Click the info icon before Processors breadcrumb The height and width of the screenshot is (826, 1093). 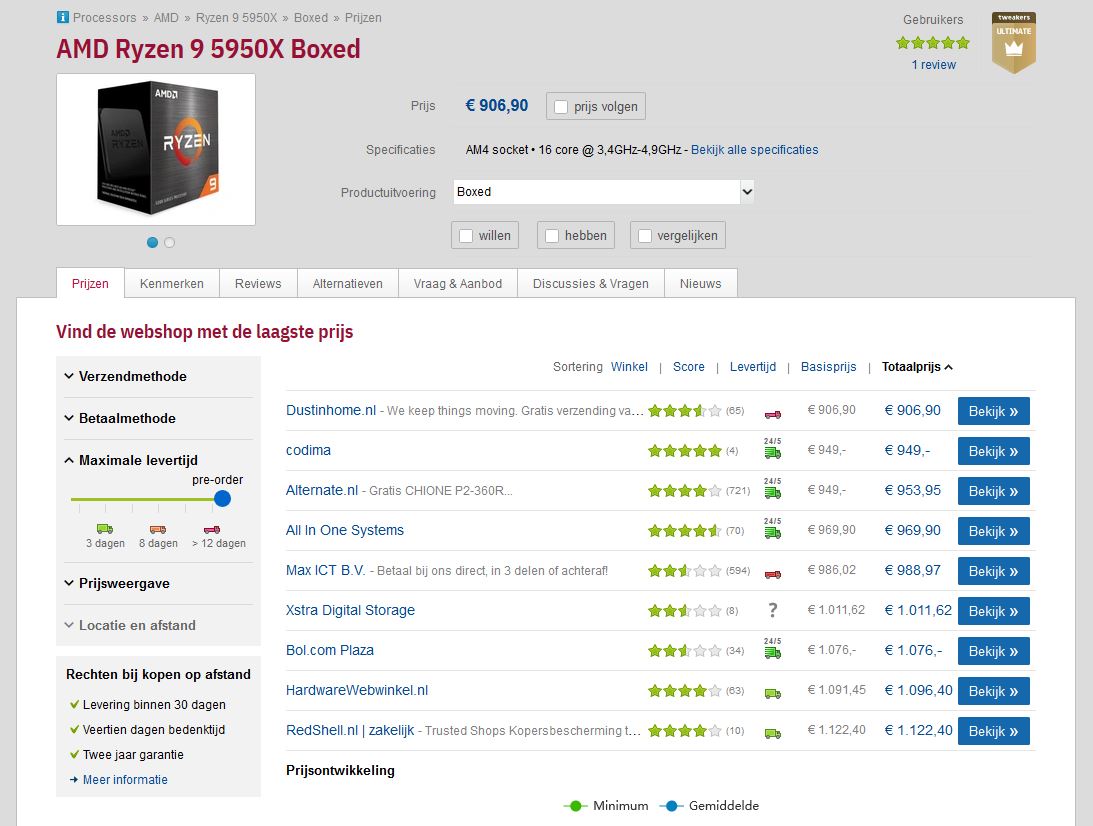pos(63,17)
